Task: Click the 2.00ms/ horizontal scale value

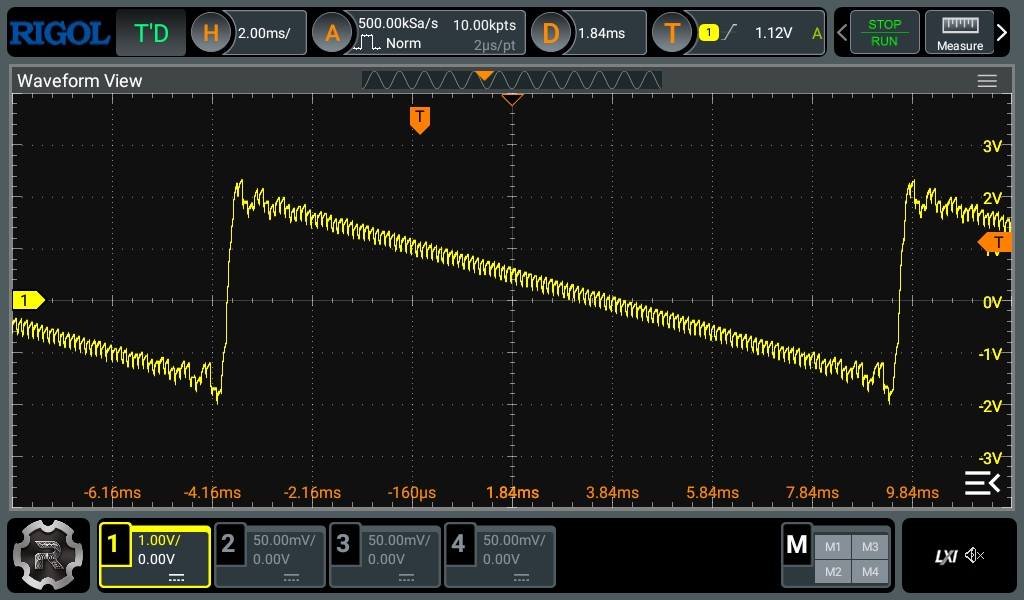Action: pos(264,33)
